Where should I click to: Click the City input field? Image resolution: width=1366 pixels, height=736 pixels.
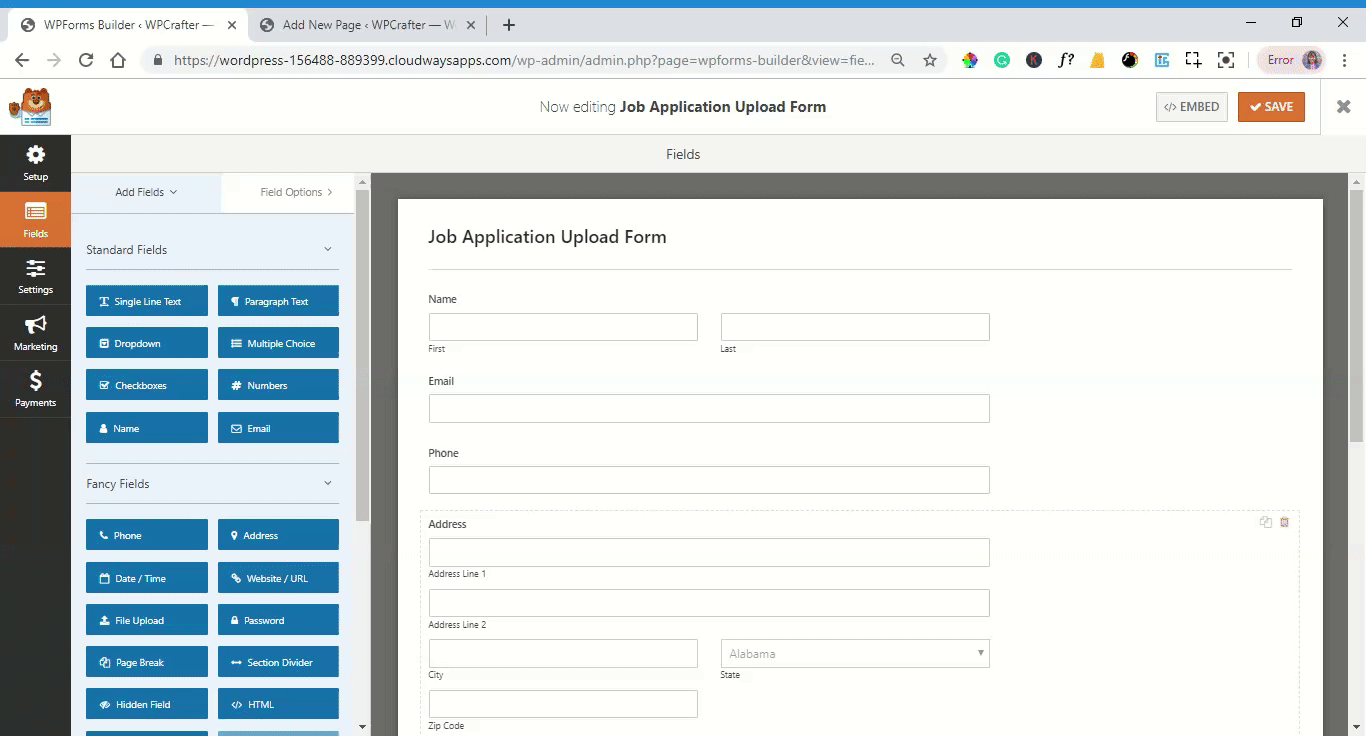(x=563, y=653)
